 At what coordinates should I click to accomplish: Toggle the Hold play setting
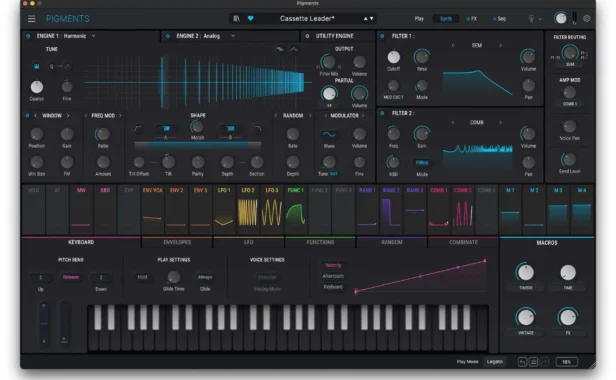tap(142, 277)
